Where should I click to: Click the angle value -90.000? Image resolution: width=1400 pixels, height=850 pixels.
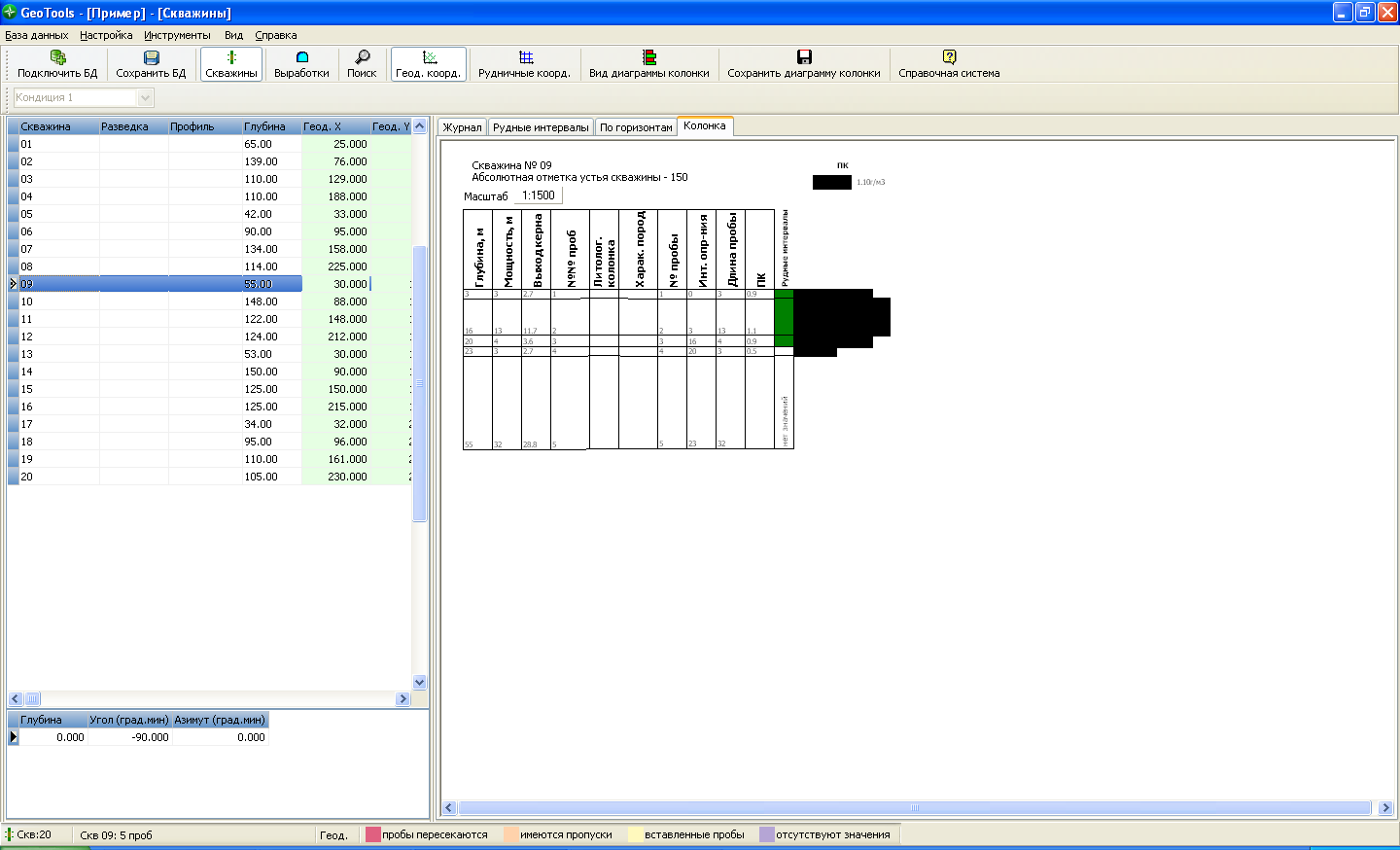(129, 737)
